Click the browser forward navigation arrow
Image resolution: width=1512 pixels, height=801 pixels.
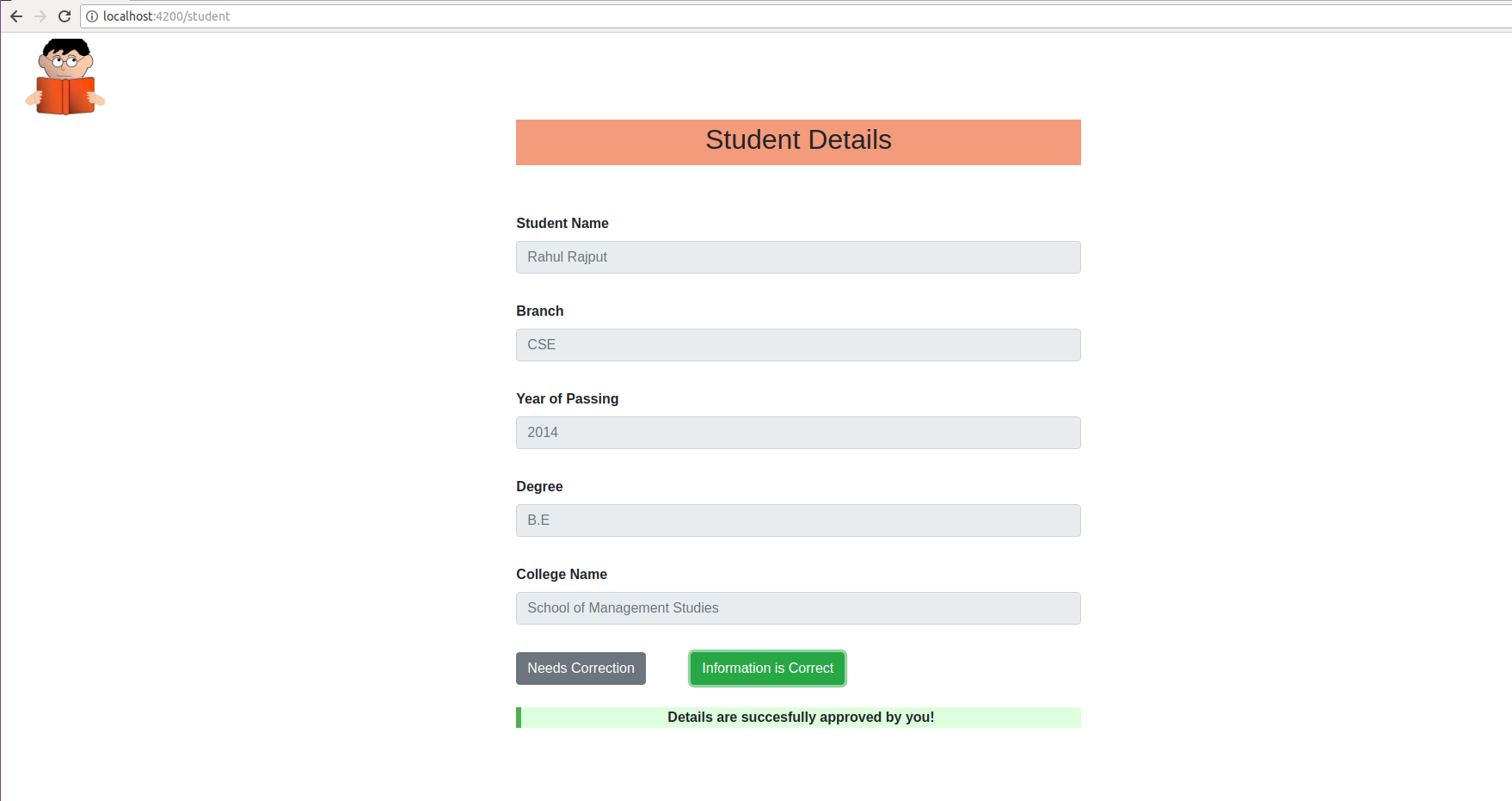coord(40,15)
